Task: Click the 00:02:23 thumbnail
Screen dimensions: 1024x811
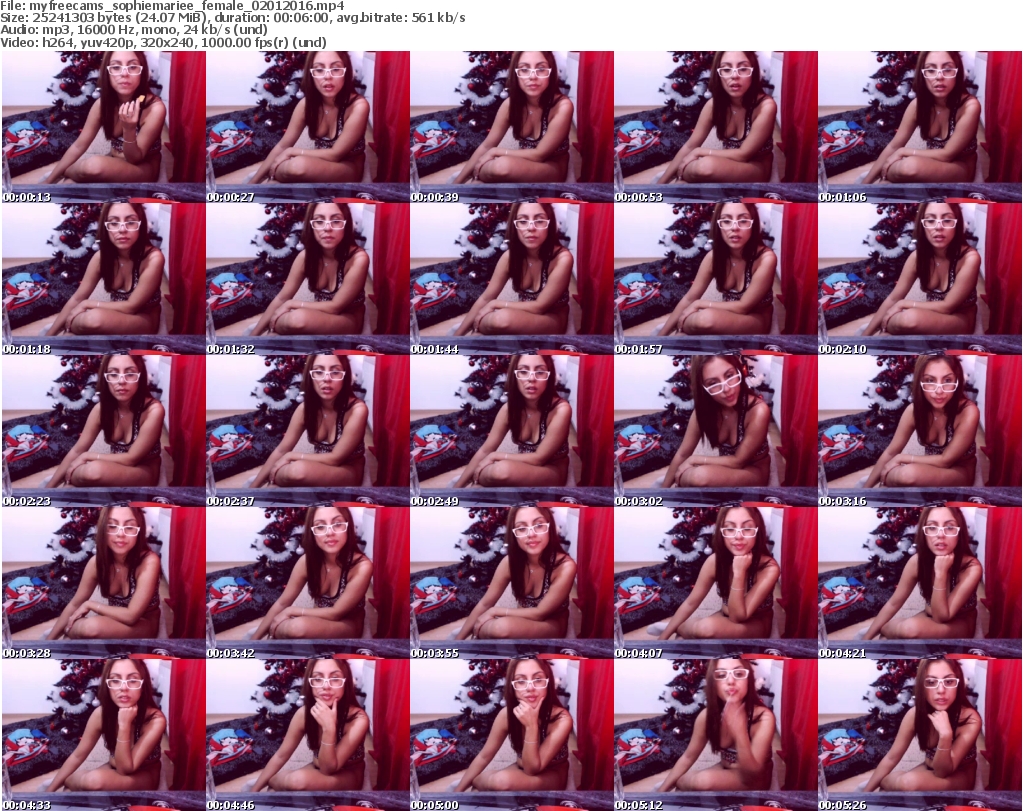Action: (104, 432)
